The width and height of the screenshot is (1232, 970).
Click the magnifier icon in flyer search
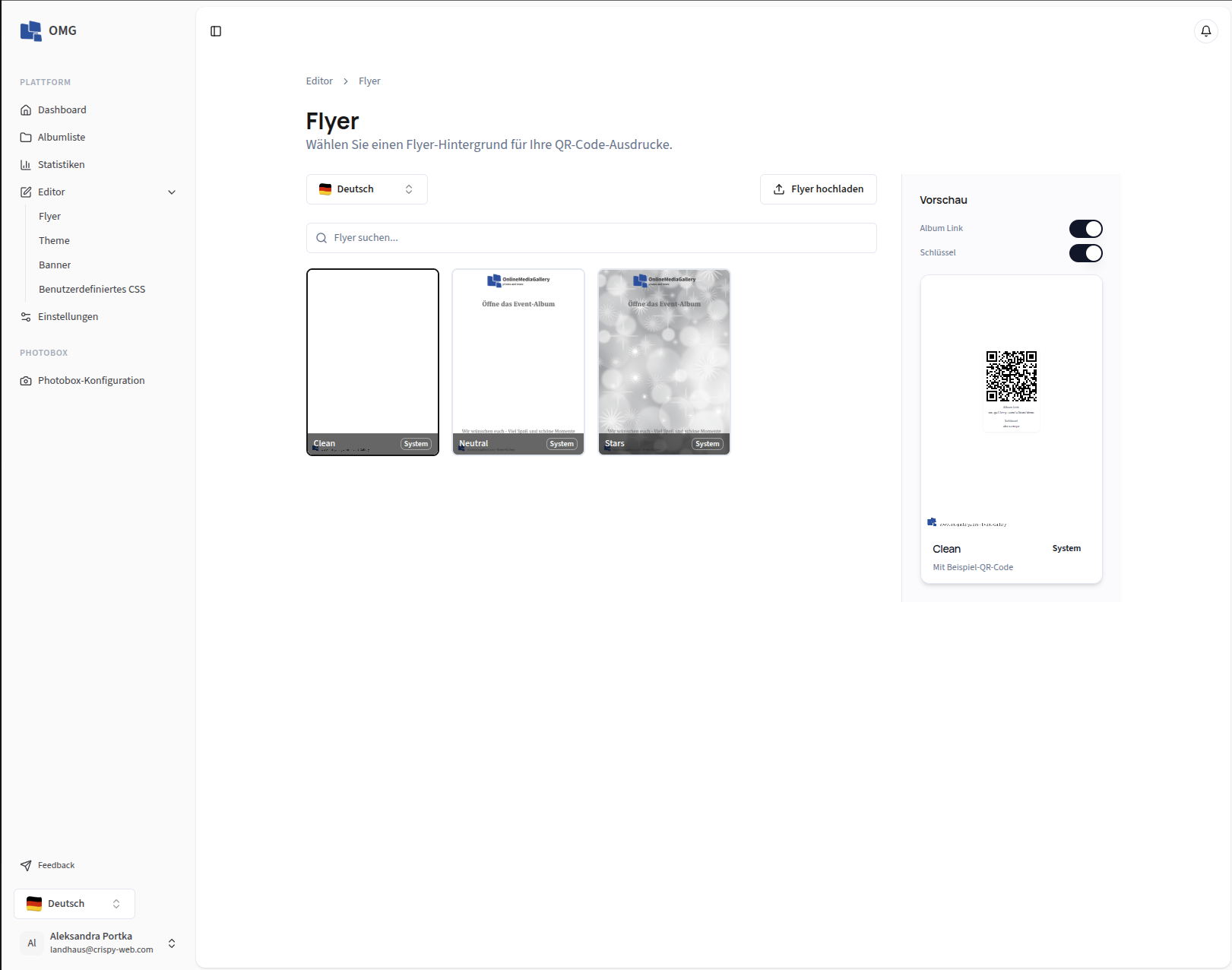[321, 238]
